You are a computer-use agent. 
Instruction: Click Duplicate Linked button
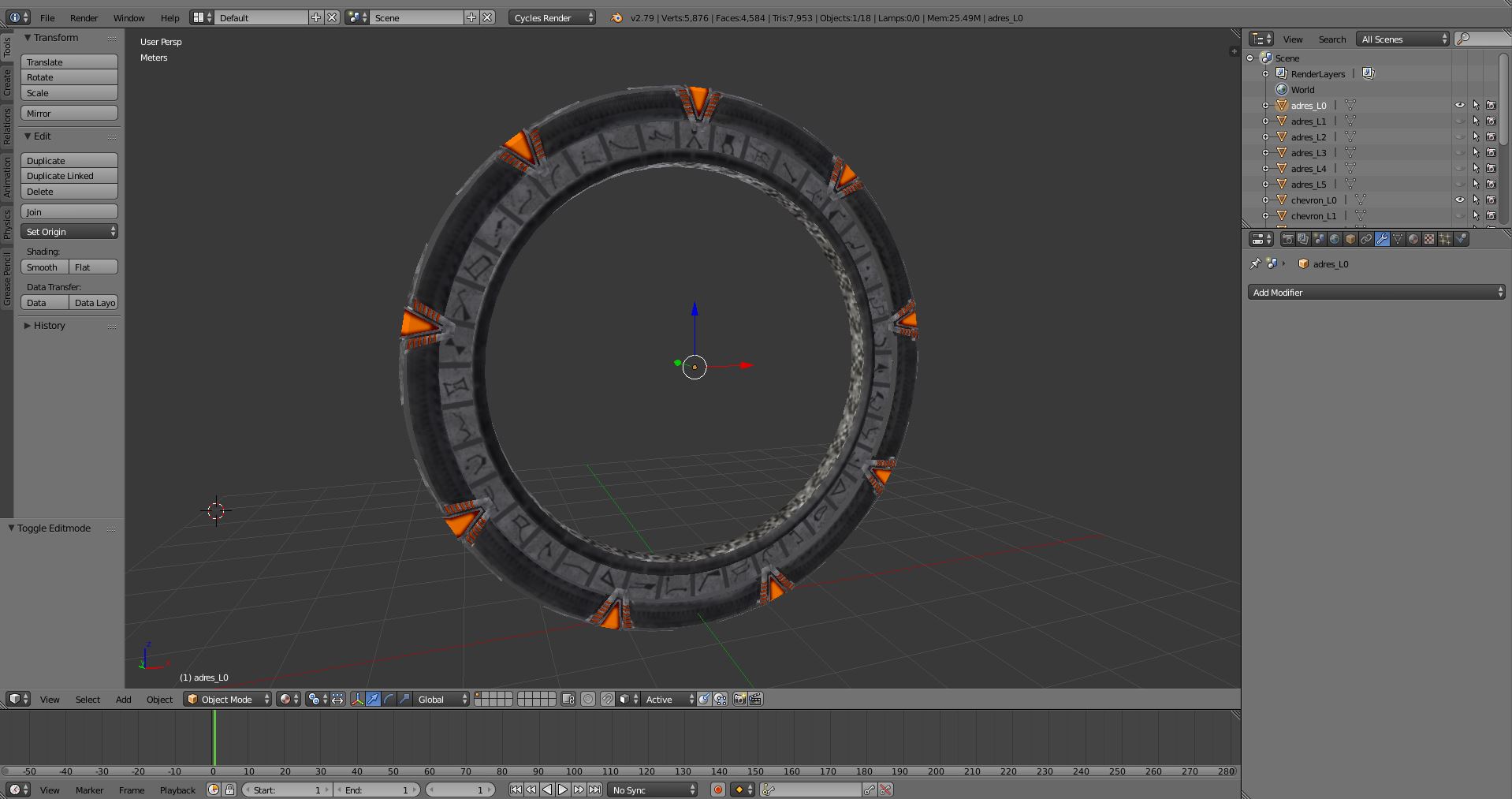pos(69,176)
